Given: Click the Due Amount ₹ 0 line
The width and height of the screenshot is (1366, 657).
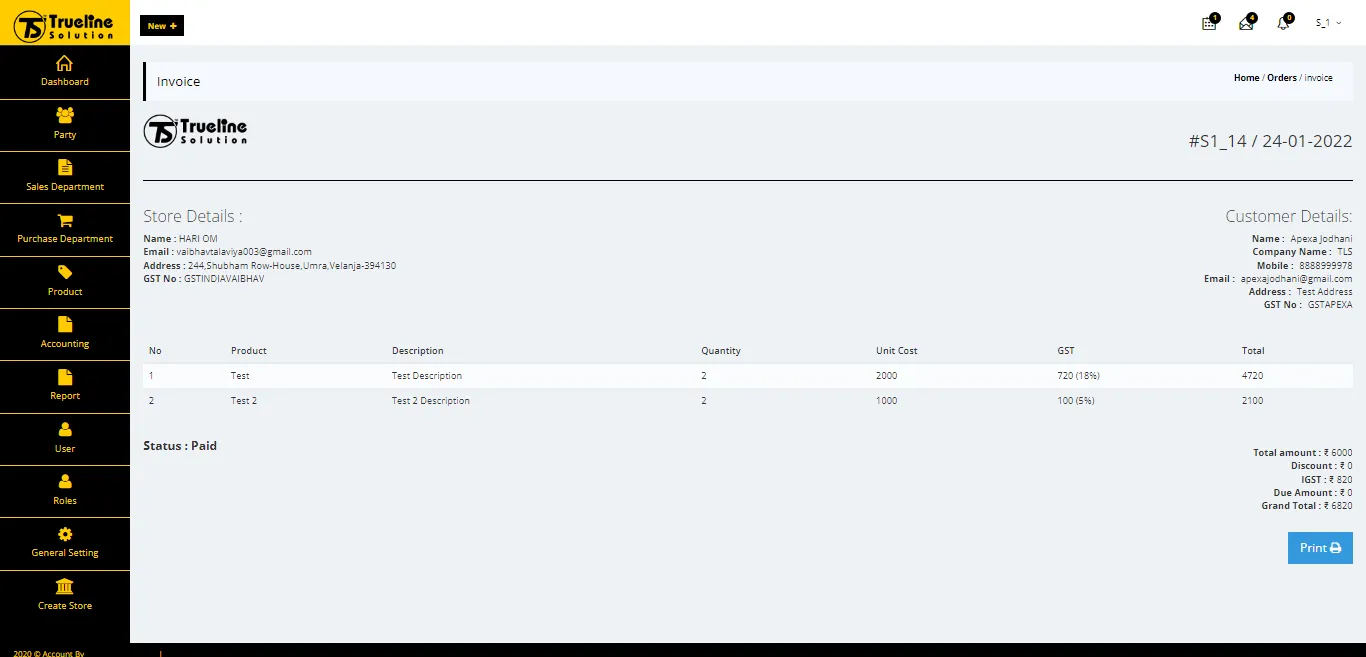Looking at the screenshot, I should tap(1313, 493).
